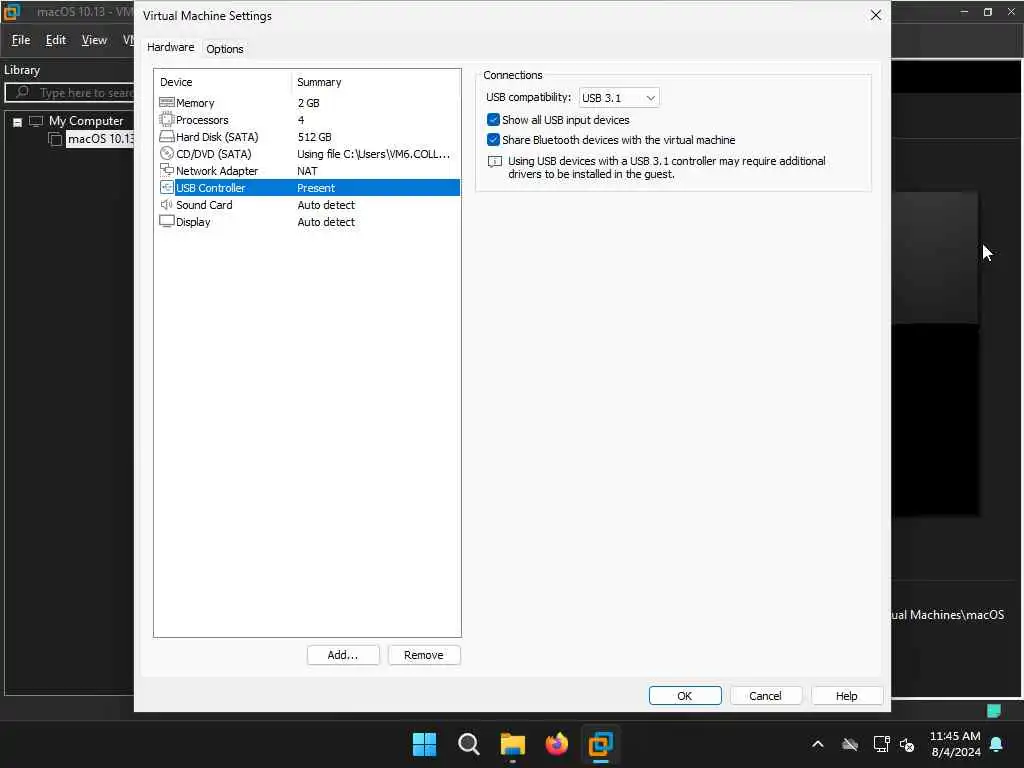
Task: Click the 512 GB hard disk summary
Action: coord(314,137)
